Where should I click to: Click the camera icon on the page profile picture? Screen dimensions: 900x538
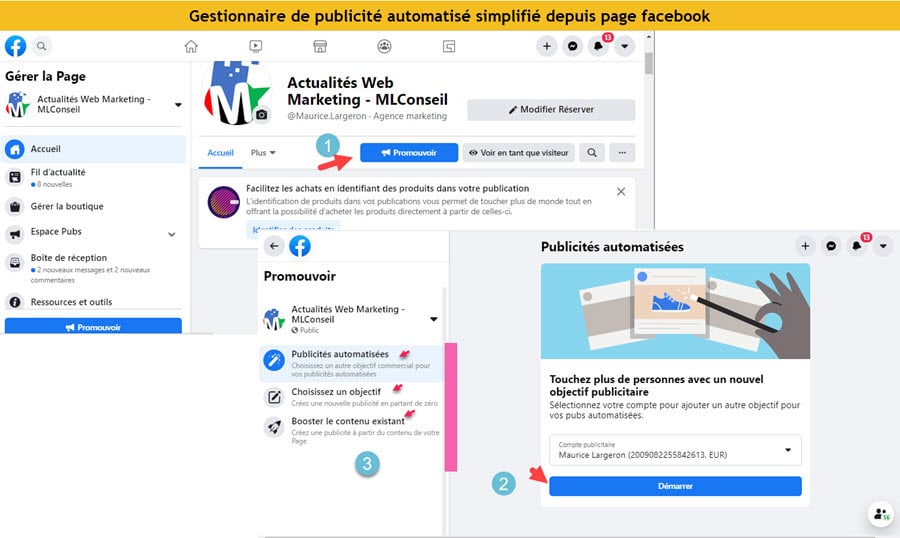[262, 115]
